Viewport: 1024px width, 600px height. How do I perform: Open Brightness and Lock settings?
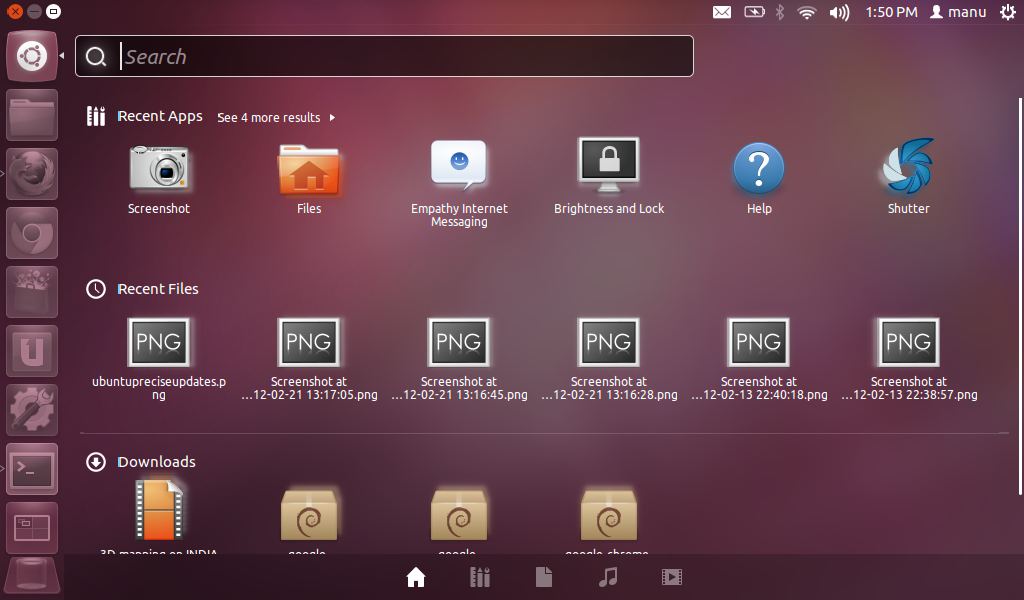point(608,165)
